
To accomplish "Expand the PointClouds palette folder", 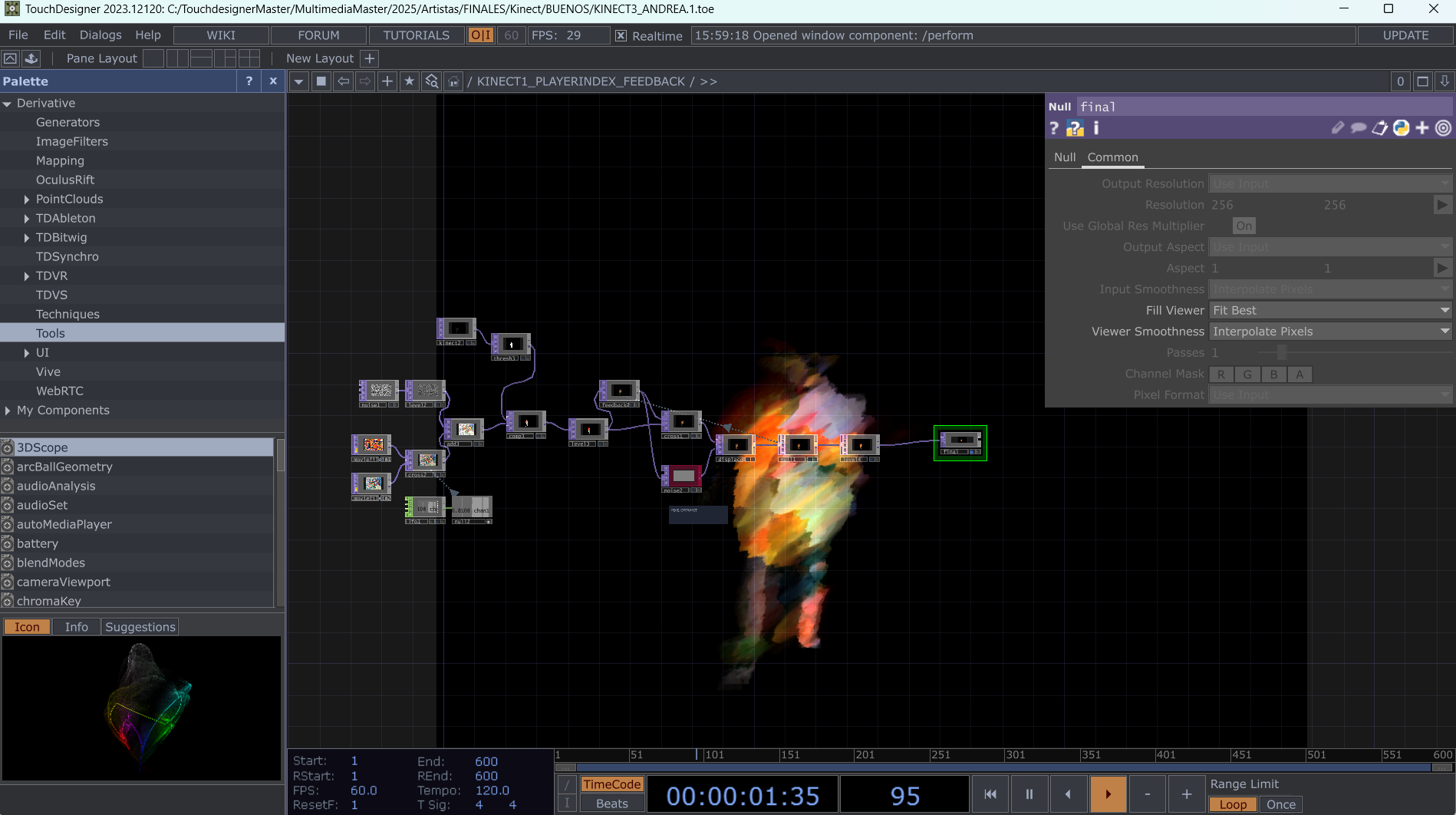I will pyautogui.click(x=27, y=200).
